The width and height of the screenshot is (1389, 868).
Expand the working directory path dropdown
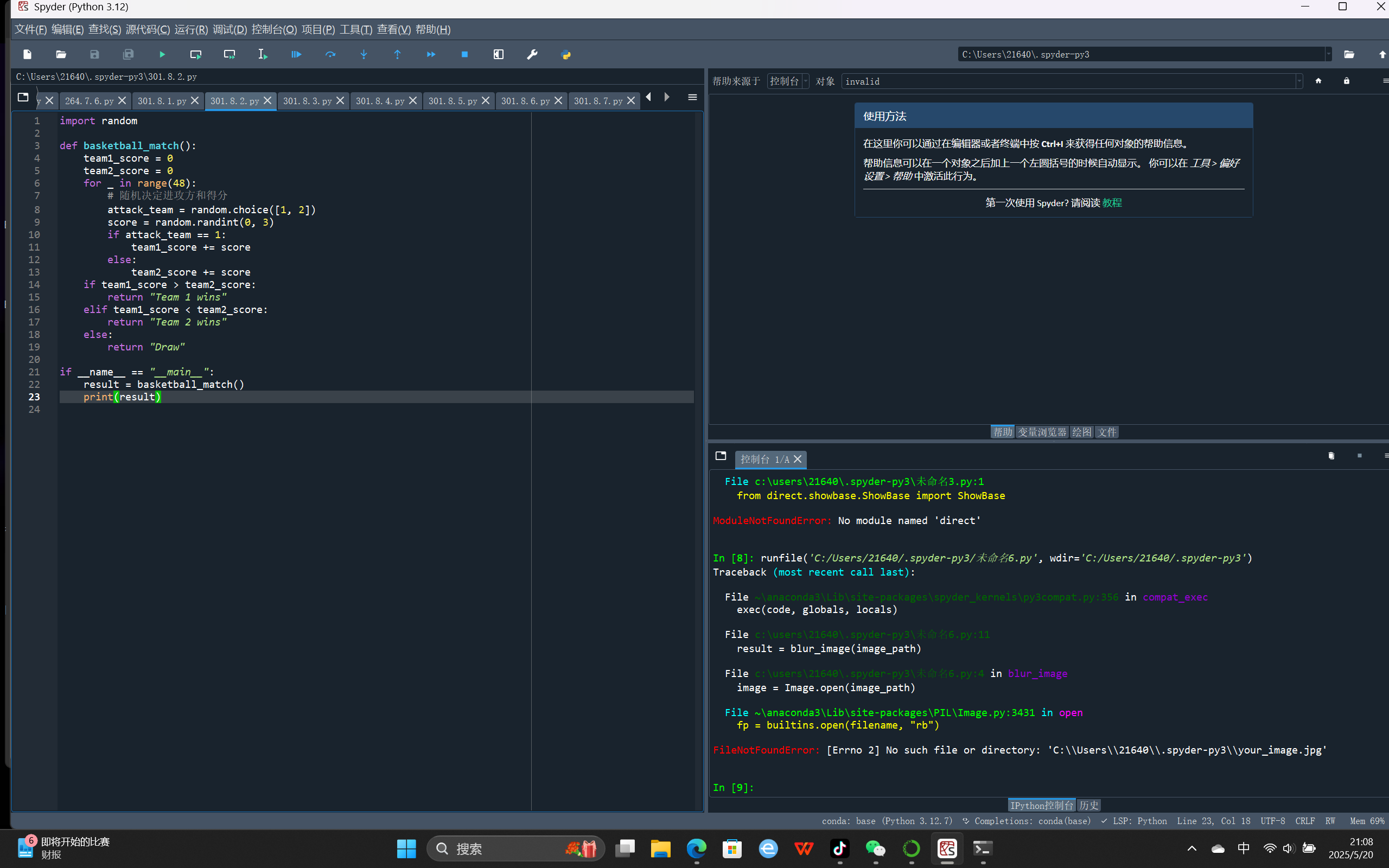click(1328, 55)
